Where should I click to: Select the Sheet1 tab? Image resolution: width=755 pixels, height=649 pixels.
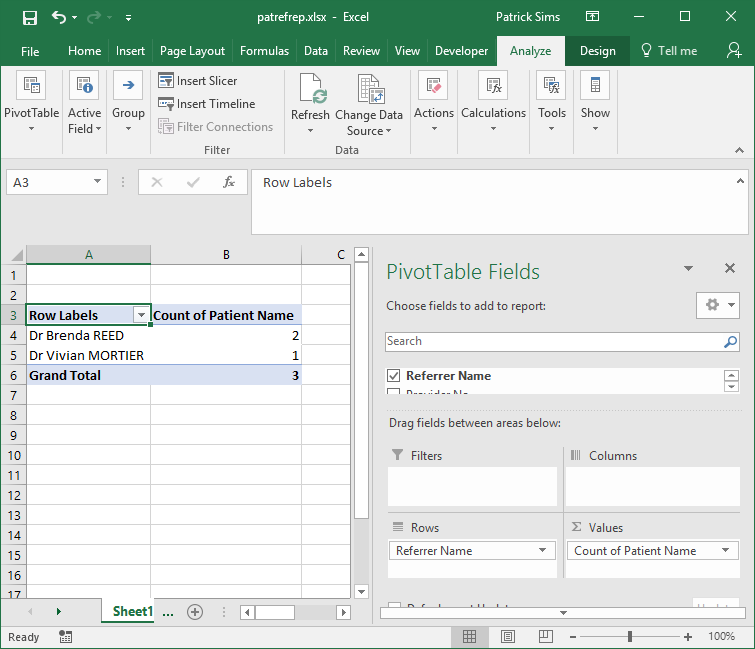[x=132, y=611]
